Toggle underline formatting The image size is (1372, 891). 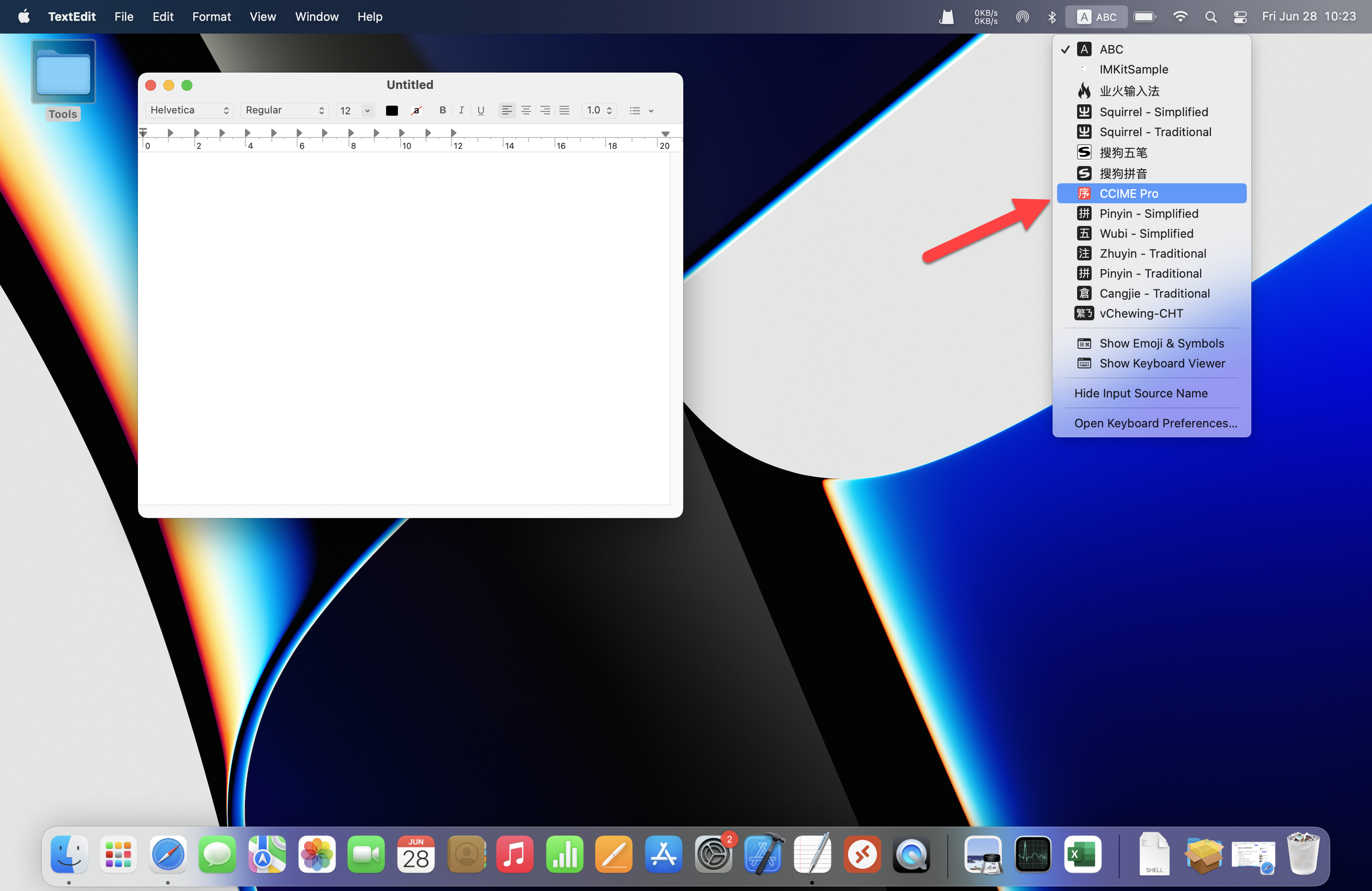pos(481,110)
